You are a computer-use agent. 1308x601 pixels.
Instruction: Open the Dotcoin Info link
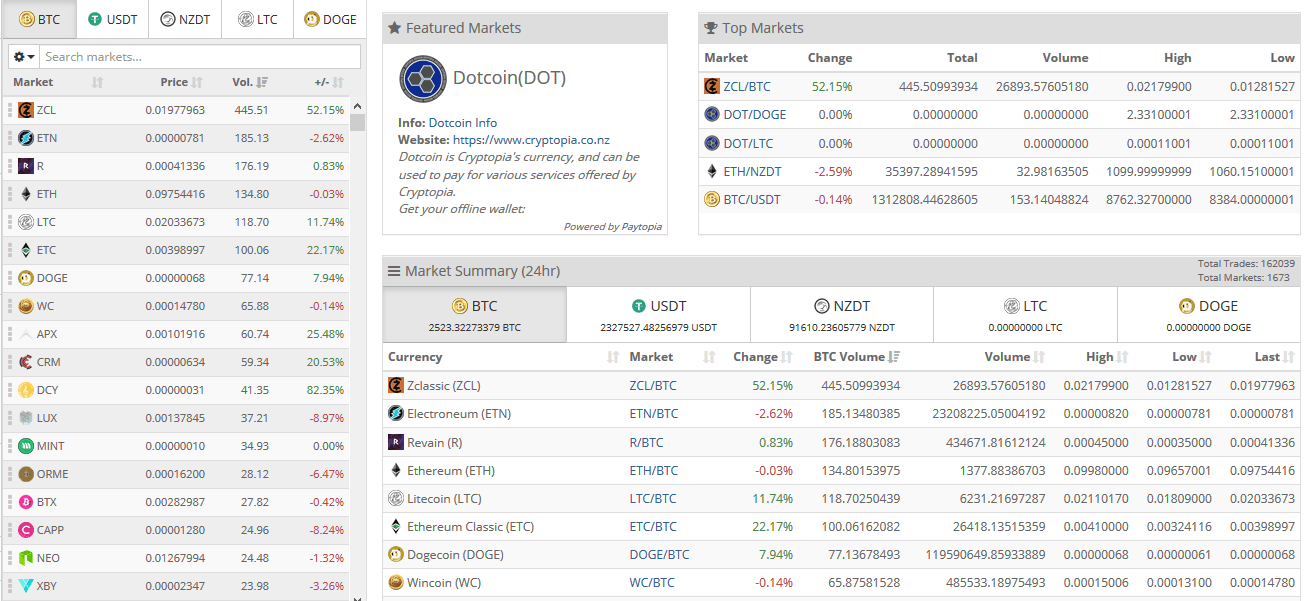[463, 123]
